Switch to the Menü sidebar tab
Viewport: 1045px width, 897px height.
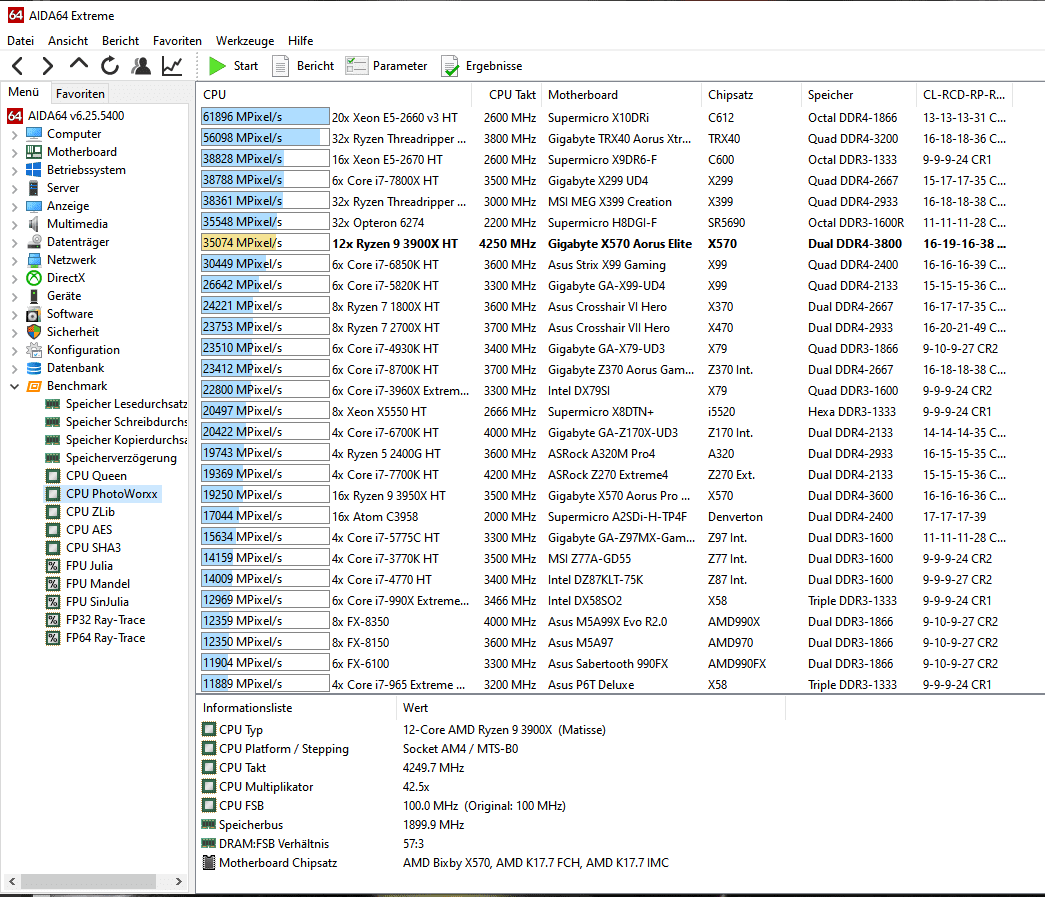click(x=24, y=92)
